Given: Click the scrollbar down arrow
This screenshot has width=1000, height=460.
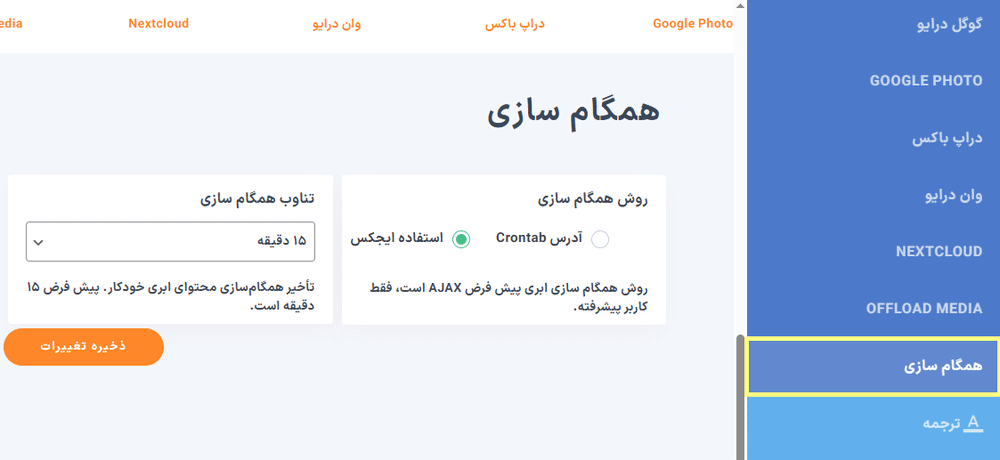Looking at the screenshot, I should pos(740,453).
